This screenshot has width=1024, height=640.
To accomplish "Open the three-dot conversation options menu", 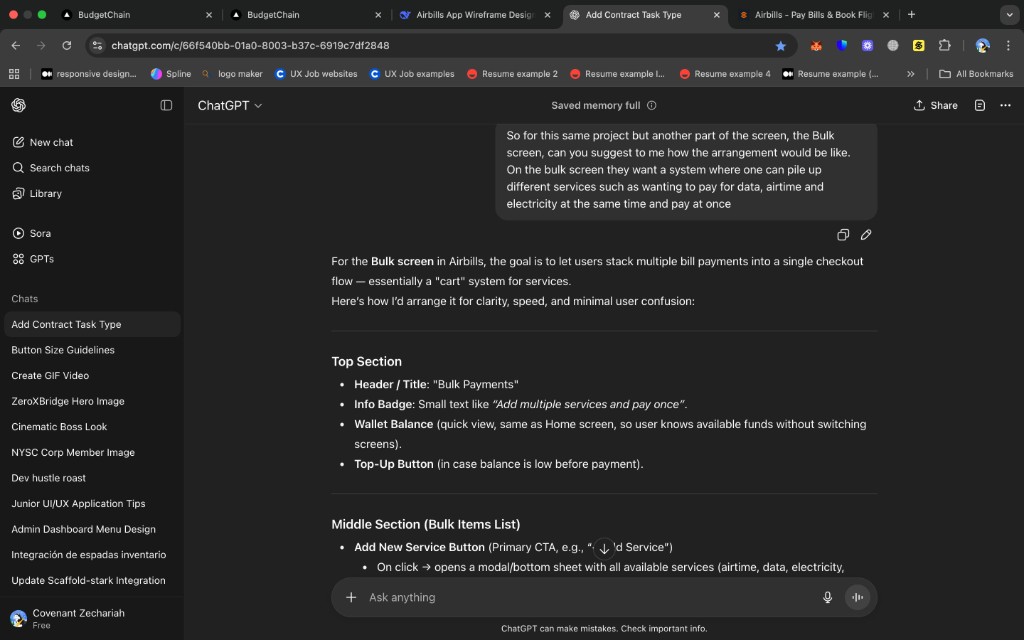I will [1005, 105].
